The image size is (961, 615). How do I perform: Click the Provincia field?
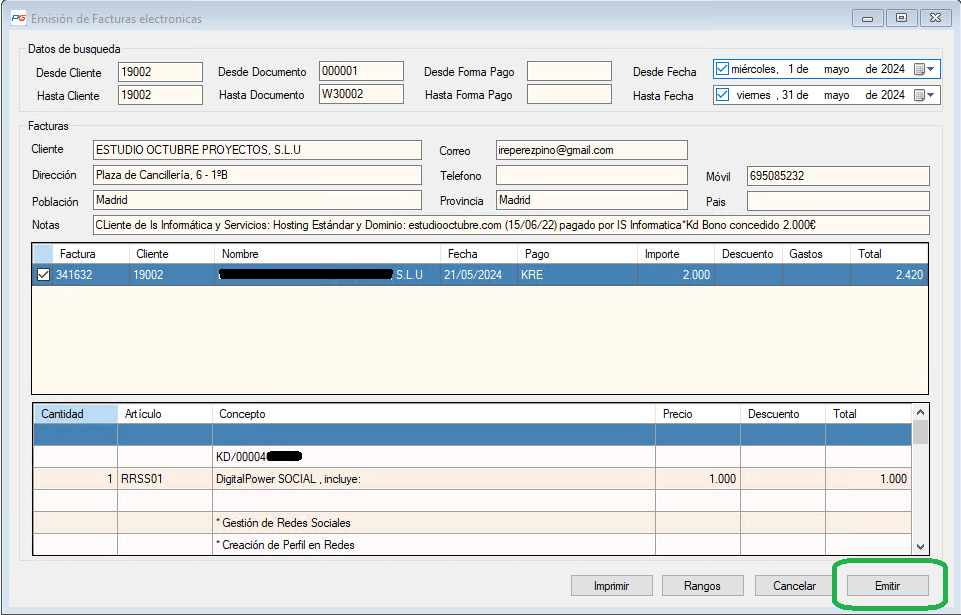[591, 201]
